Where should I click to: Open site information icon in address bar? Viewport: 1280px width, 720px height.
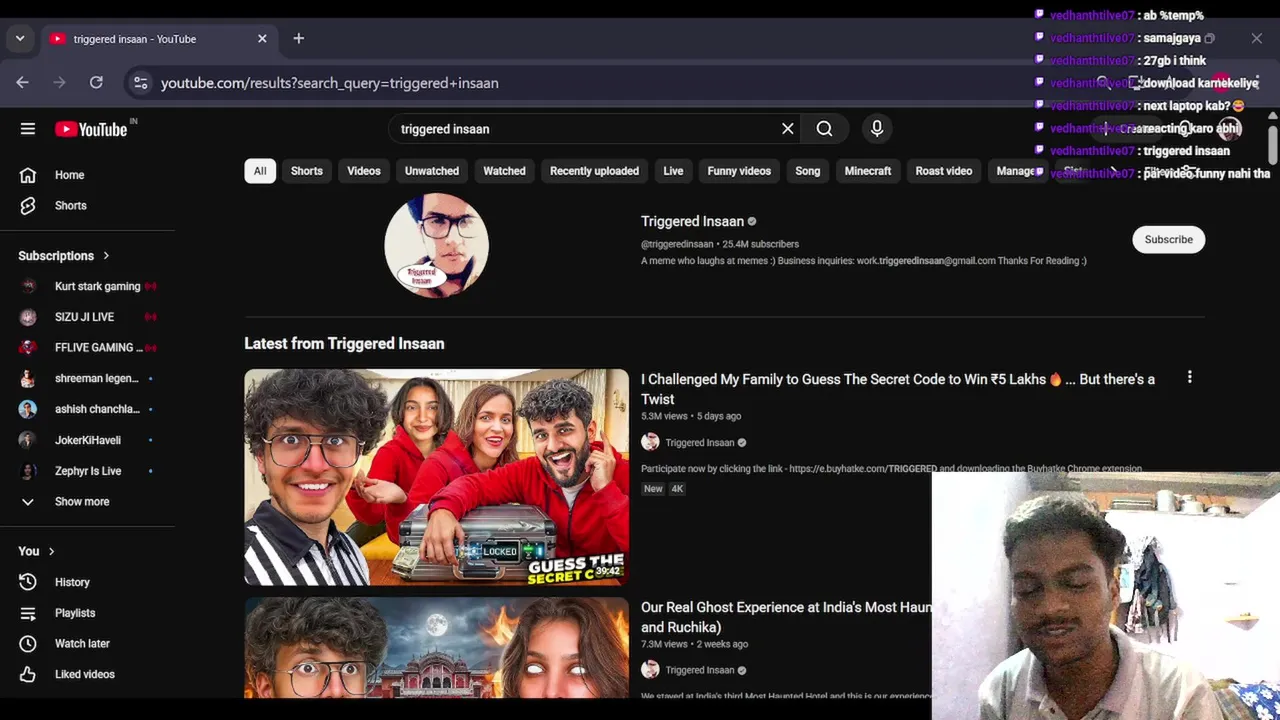[141, 83]
